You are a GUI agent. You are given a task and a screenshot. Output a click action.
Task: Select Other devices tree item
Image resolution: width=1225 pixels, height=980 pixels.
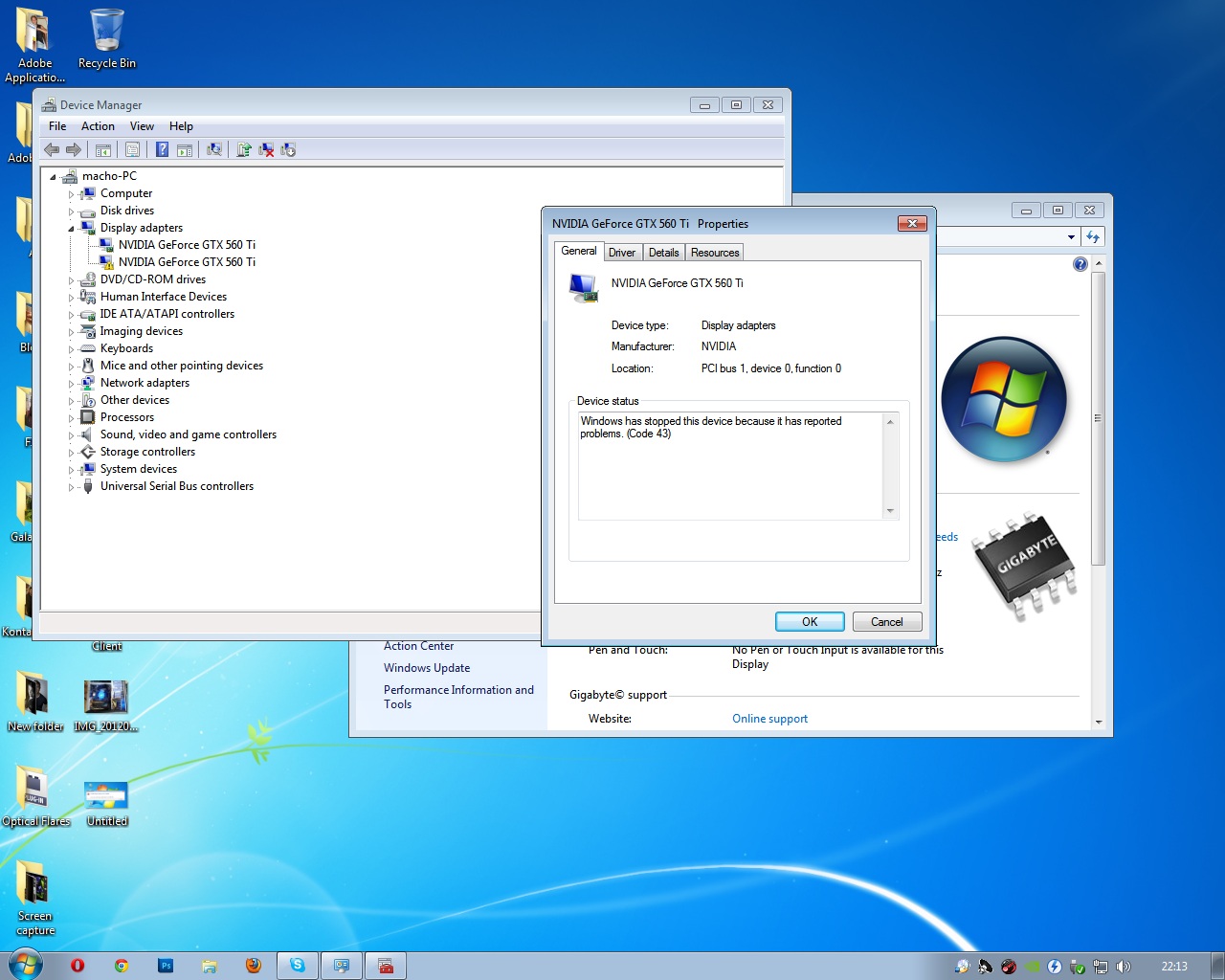(x=135, y=400)
